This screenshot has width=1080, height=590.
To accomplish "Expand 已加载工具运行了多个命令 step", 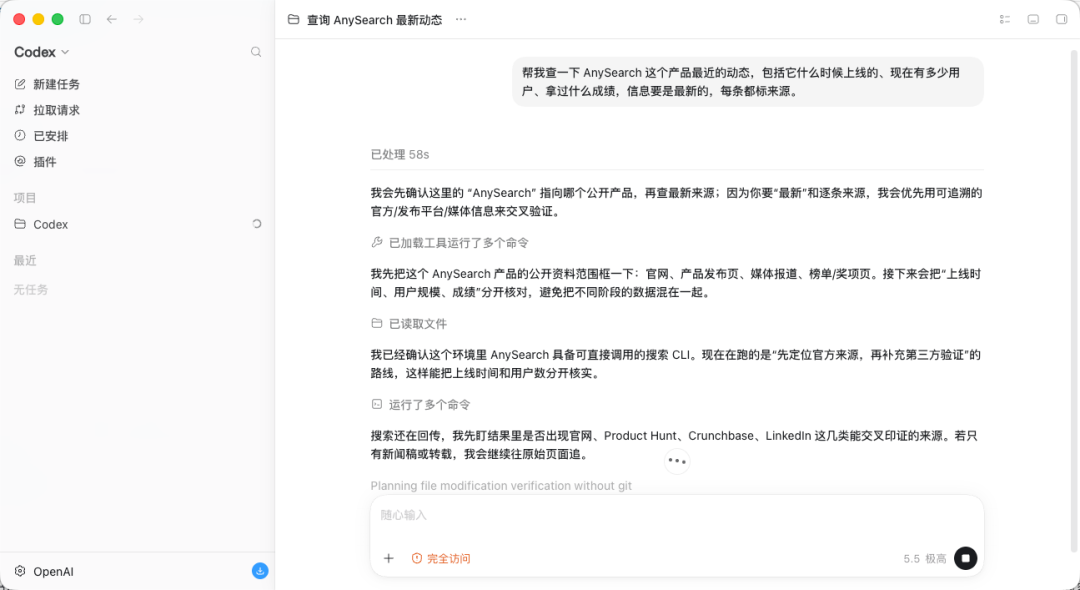I will click(x=450, y=243).
